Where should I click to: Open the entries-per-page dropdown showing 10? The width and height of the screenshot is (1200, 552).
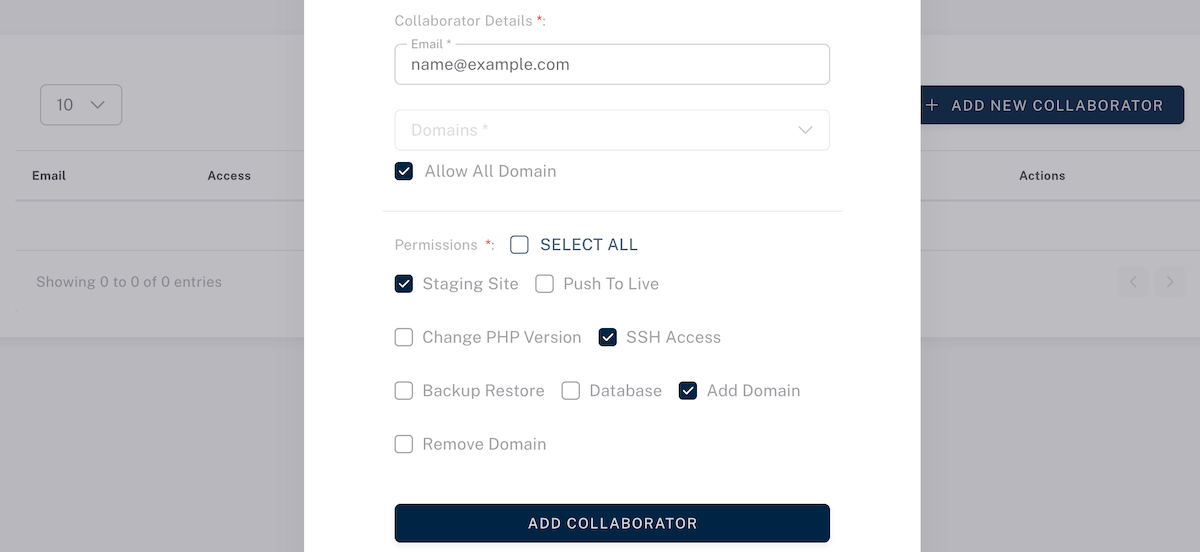81,105
